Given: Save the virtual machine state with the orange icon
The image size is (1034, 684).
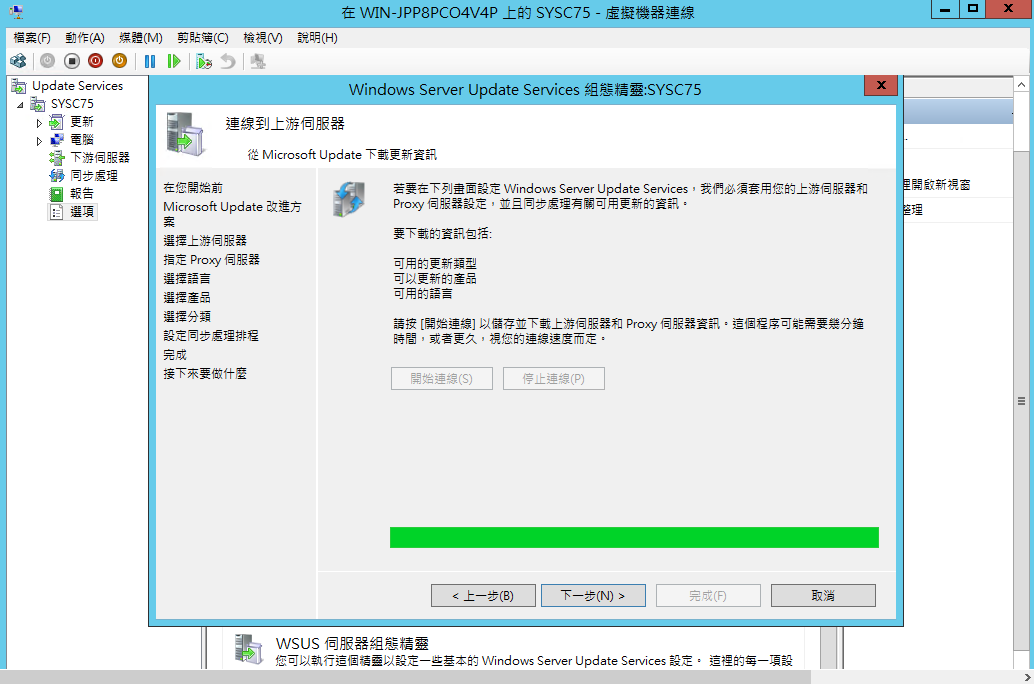Looking at the screenshot, I should point(119,61).
